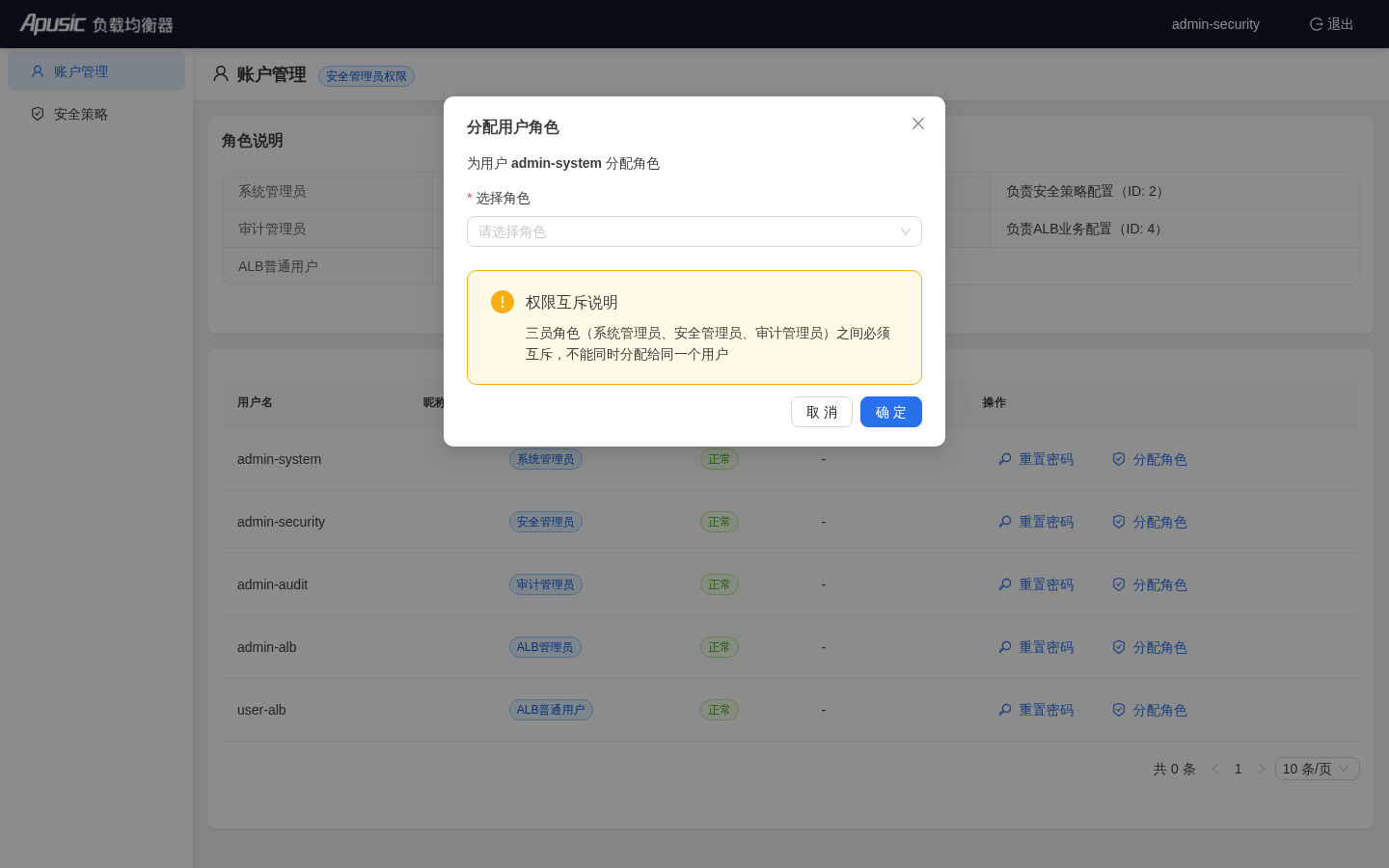Click the key icon in admin-audit row

tap(1005, 584)
